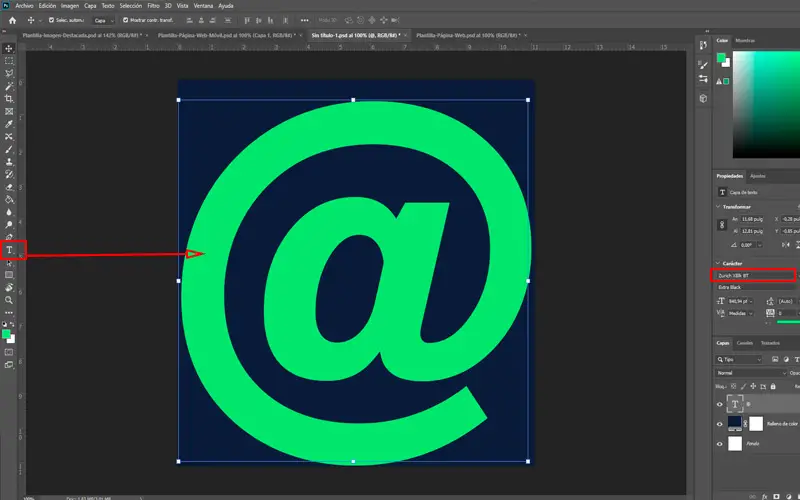Select the Rectangular Marquee tool
The image size is (800, 500).
pos(9,61)
